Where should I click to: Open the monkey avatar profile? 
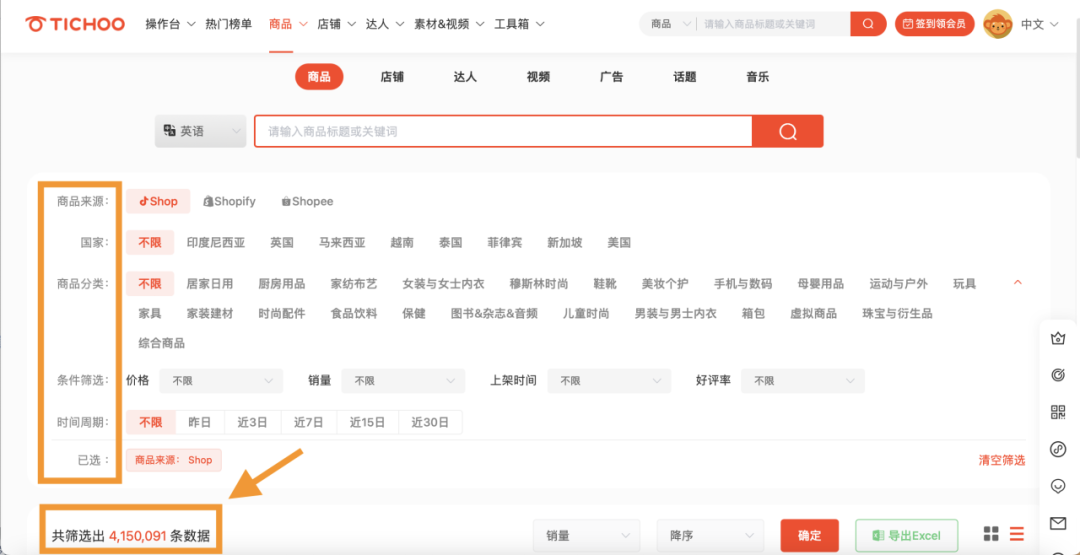pyautogui.click(x=997, y=24)
